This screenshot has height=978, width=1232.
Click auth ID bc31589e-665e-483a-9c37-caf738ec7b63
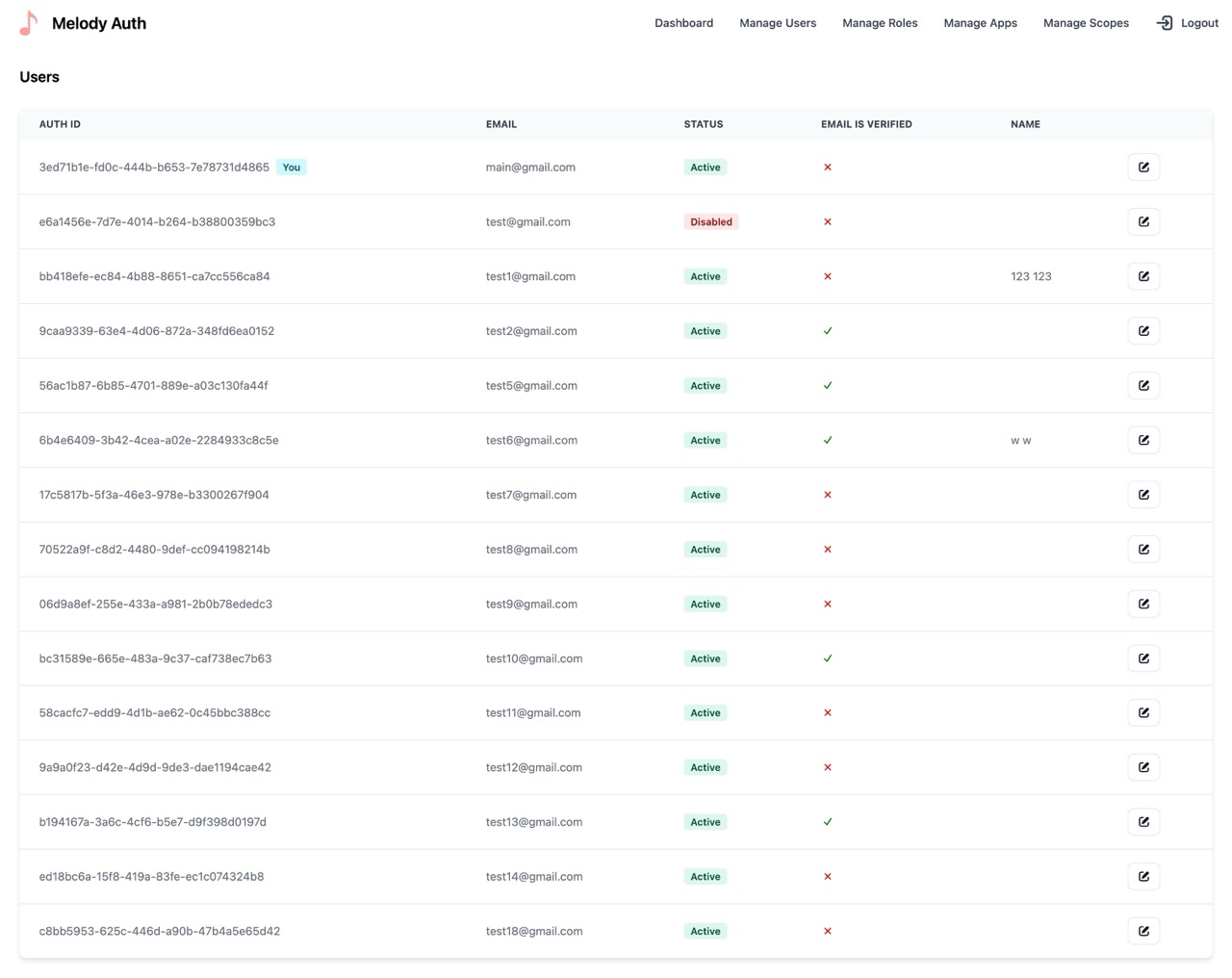click(x=155, y=658)
